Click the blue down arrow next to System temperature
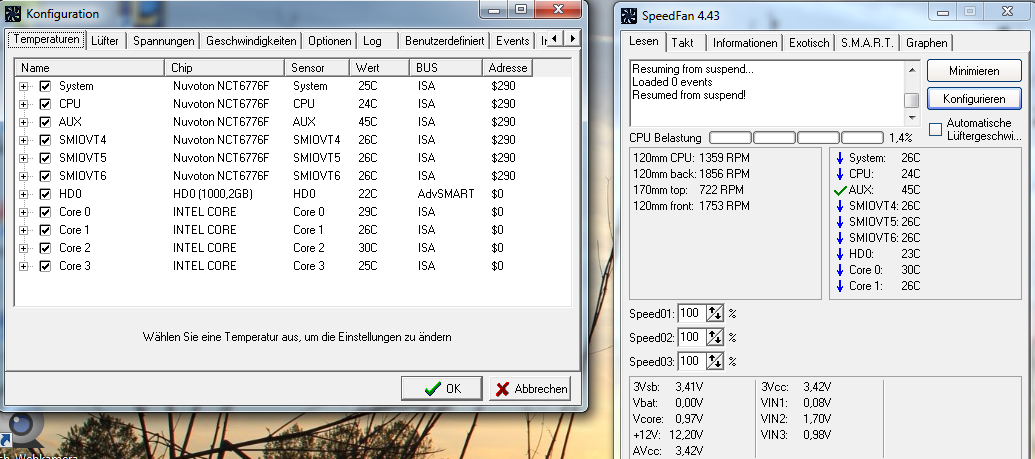Viewport: 1035px width, 459px height. click(840, 159)
